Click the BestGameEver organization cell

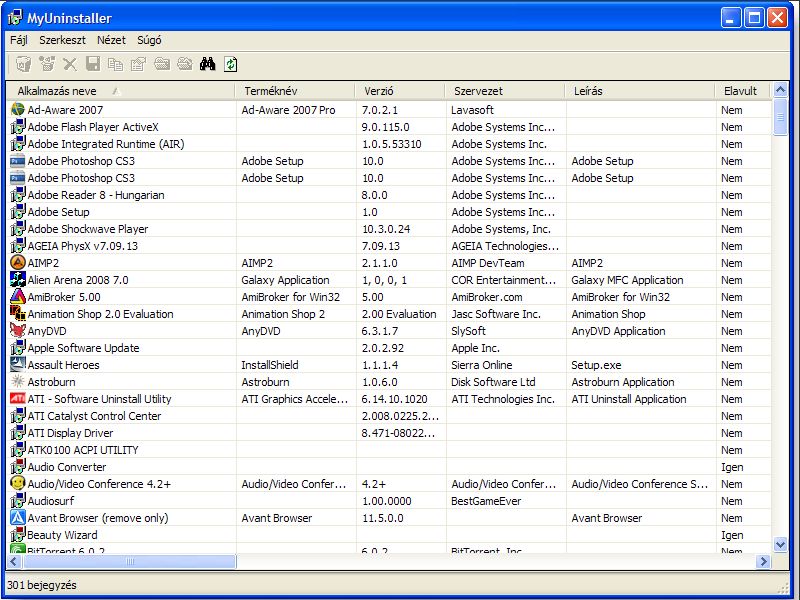tap(486, 501)
